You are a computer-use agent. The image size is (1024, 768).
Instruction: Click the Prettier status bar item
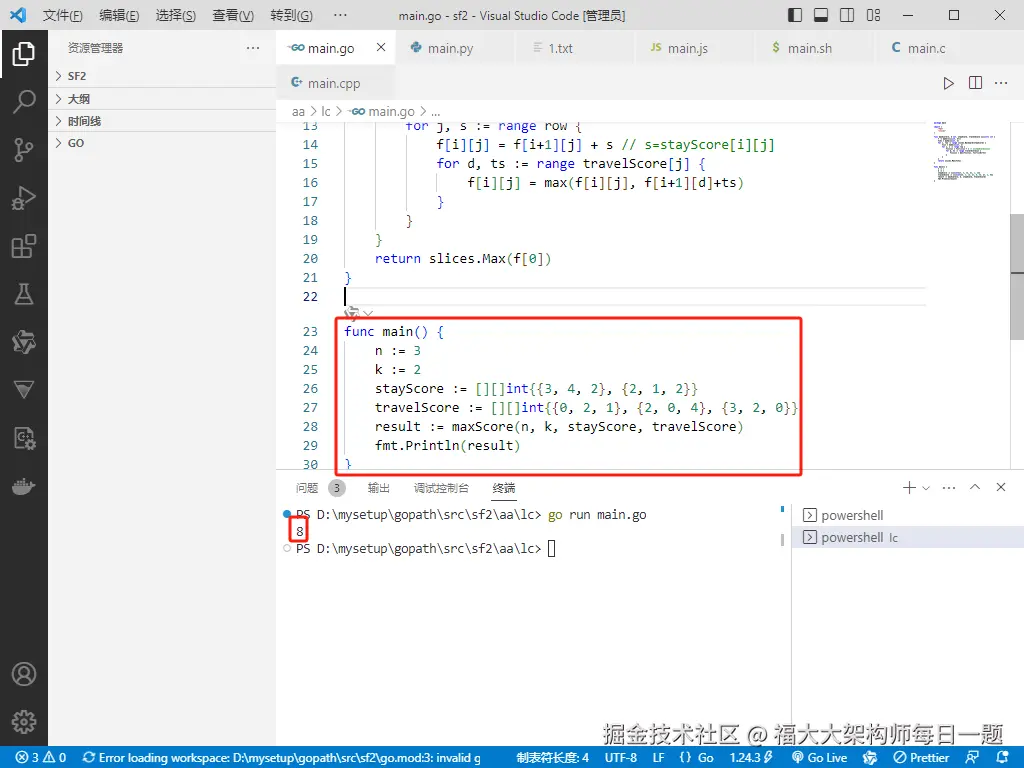point(921,758)
